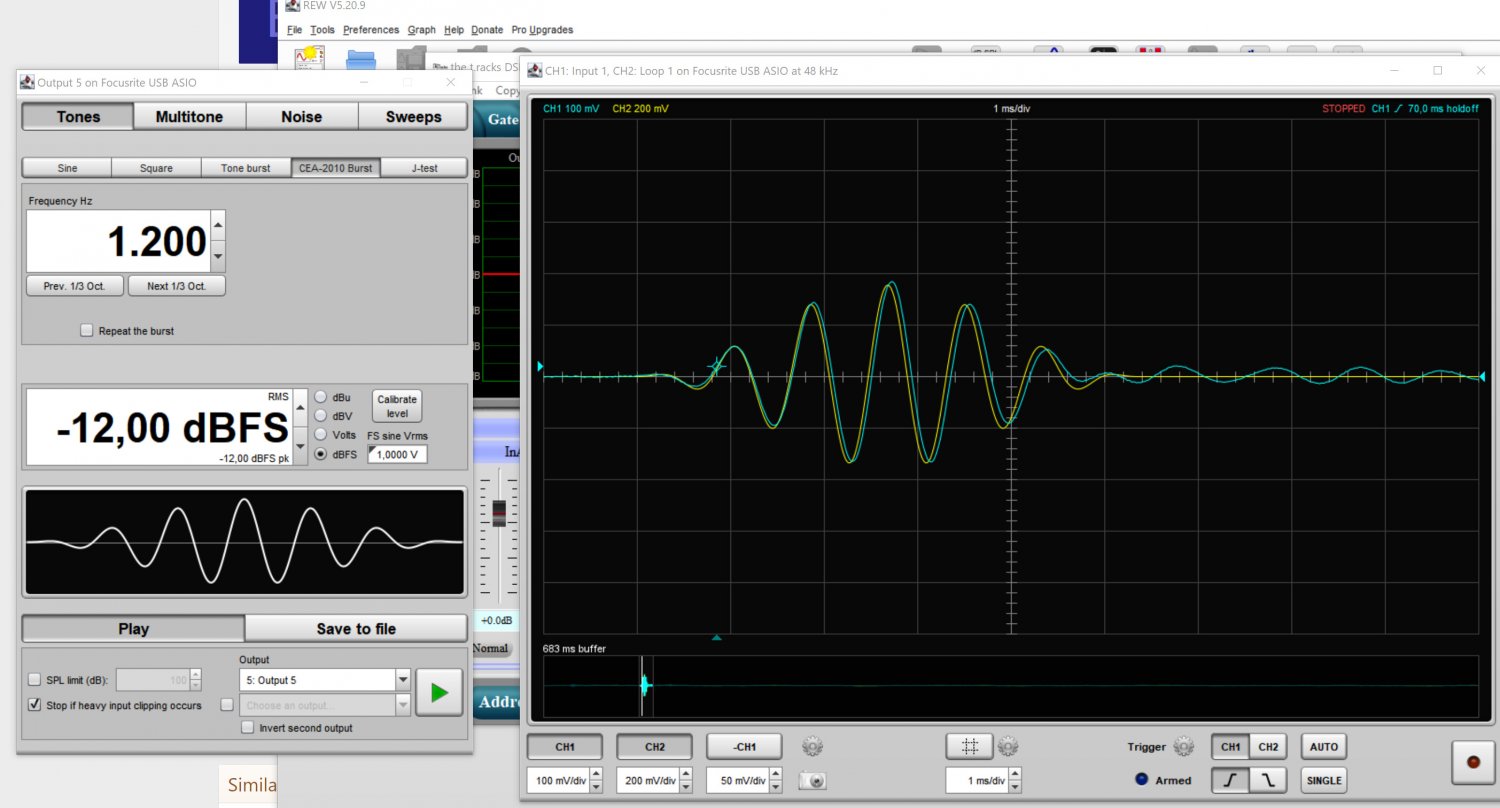Uncheck Stop if heavy input clipping occurs
1500x808 pixels.
[x=35, y=705]
